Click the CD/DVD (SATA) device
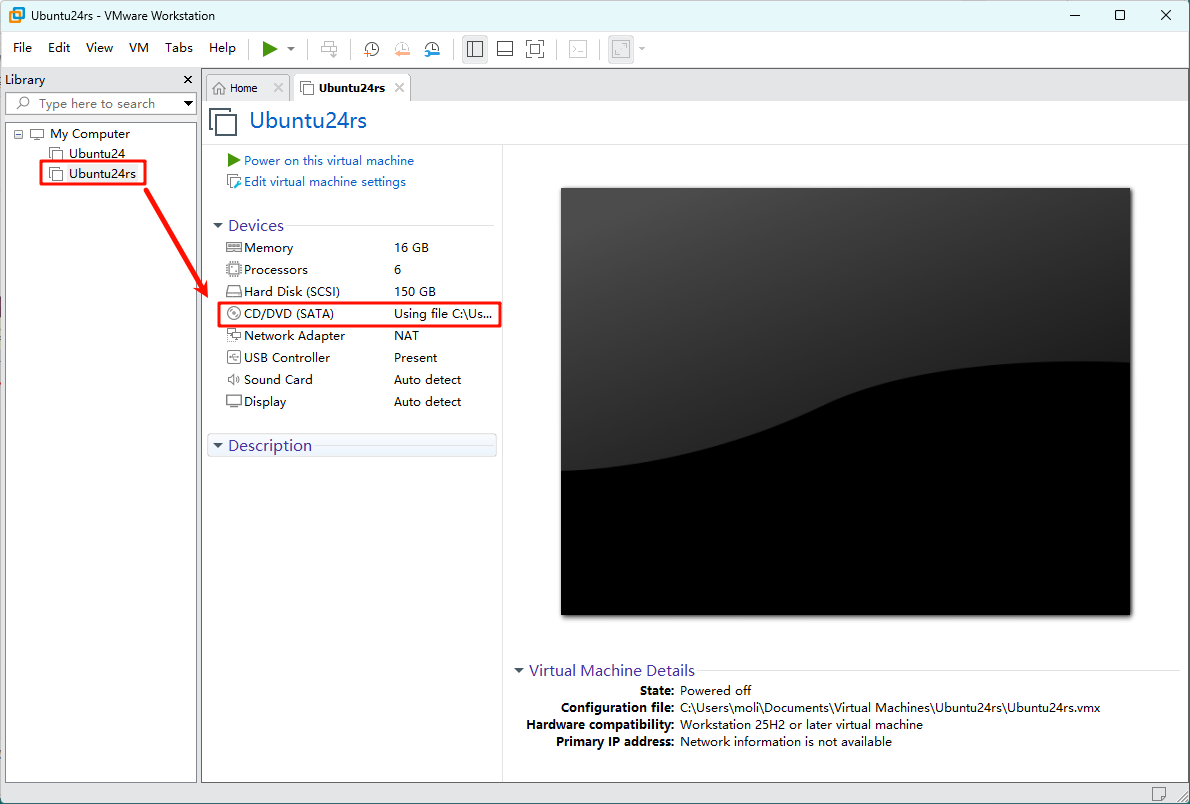Viewport: 1190px width, 804px height. pyautogui.click(x=359, y=314)
